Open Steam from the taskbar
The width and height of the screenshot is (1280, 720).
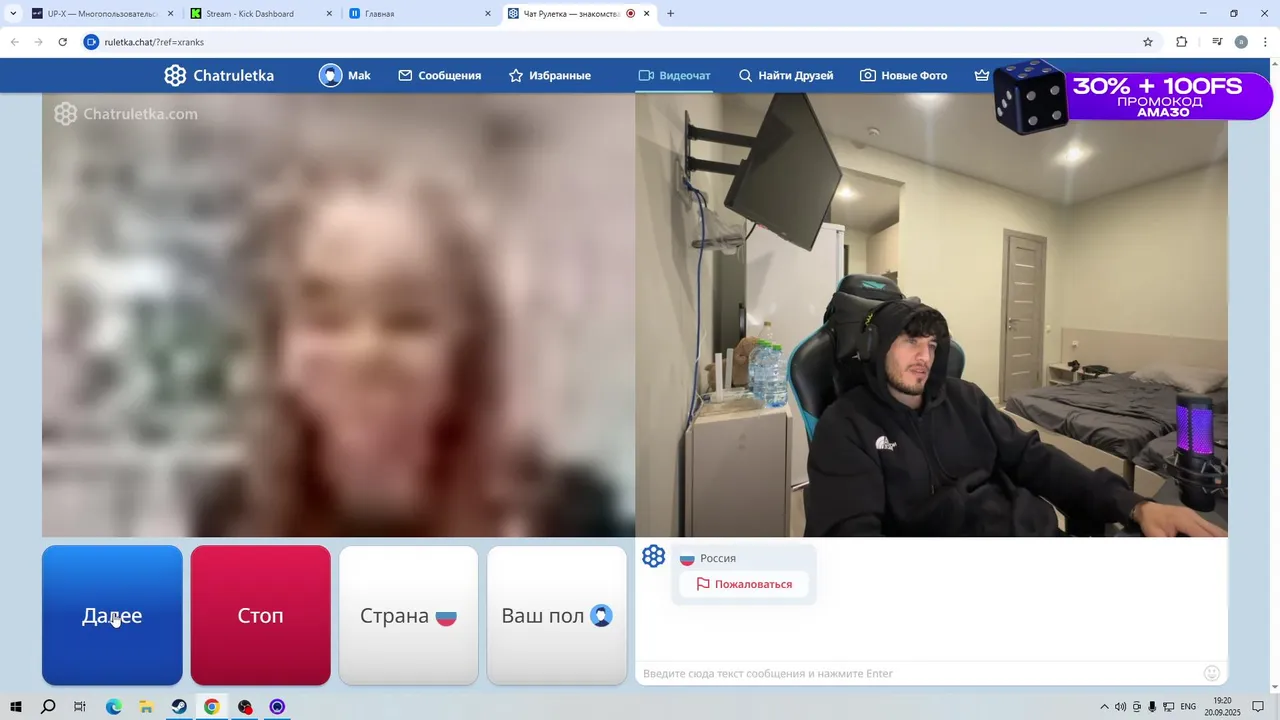click(179, 707)
